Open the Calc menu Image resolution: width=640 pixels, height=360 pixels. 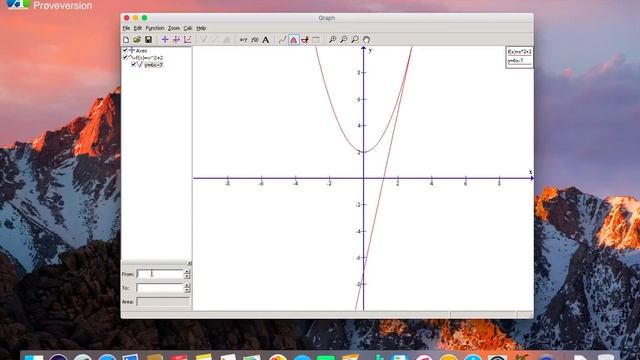coord(188,28)
